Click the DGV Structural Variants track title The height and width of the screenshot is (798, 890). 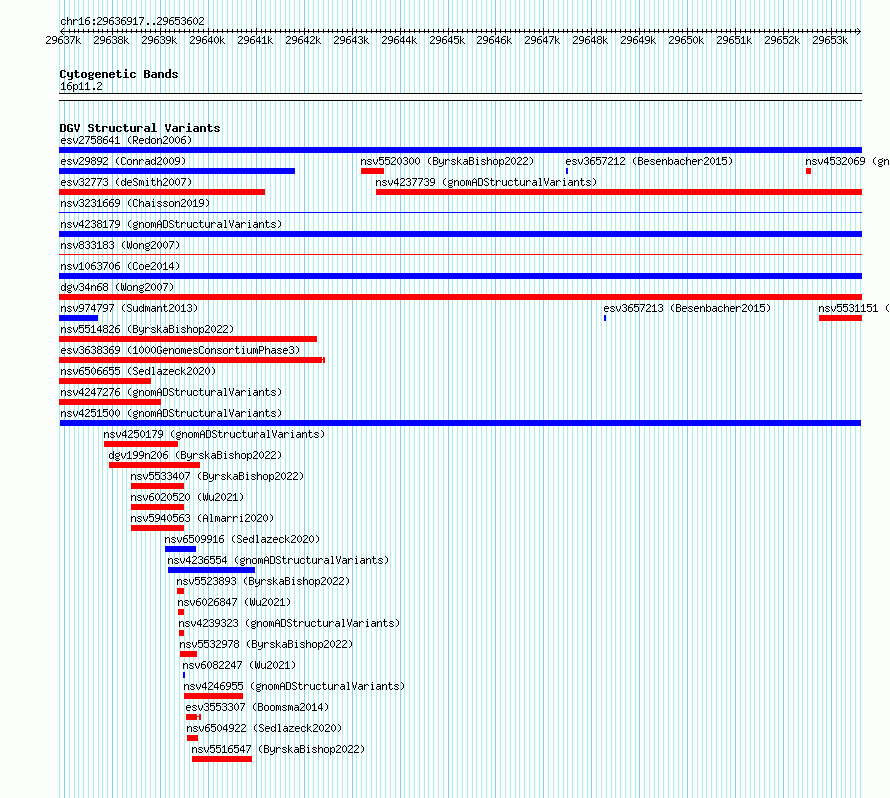(140, 128)
